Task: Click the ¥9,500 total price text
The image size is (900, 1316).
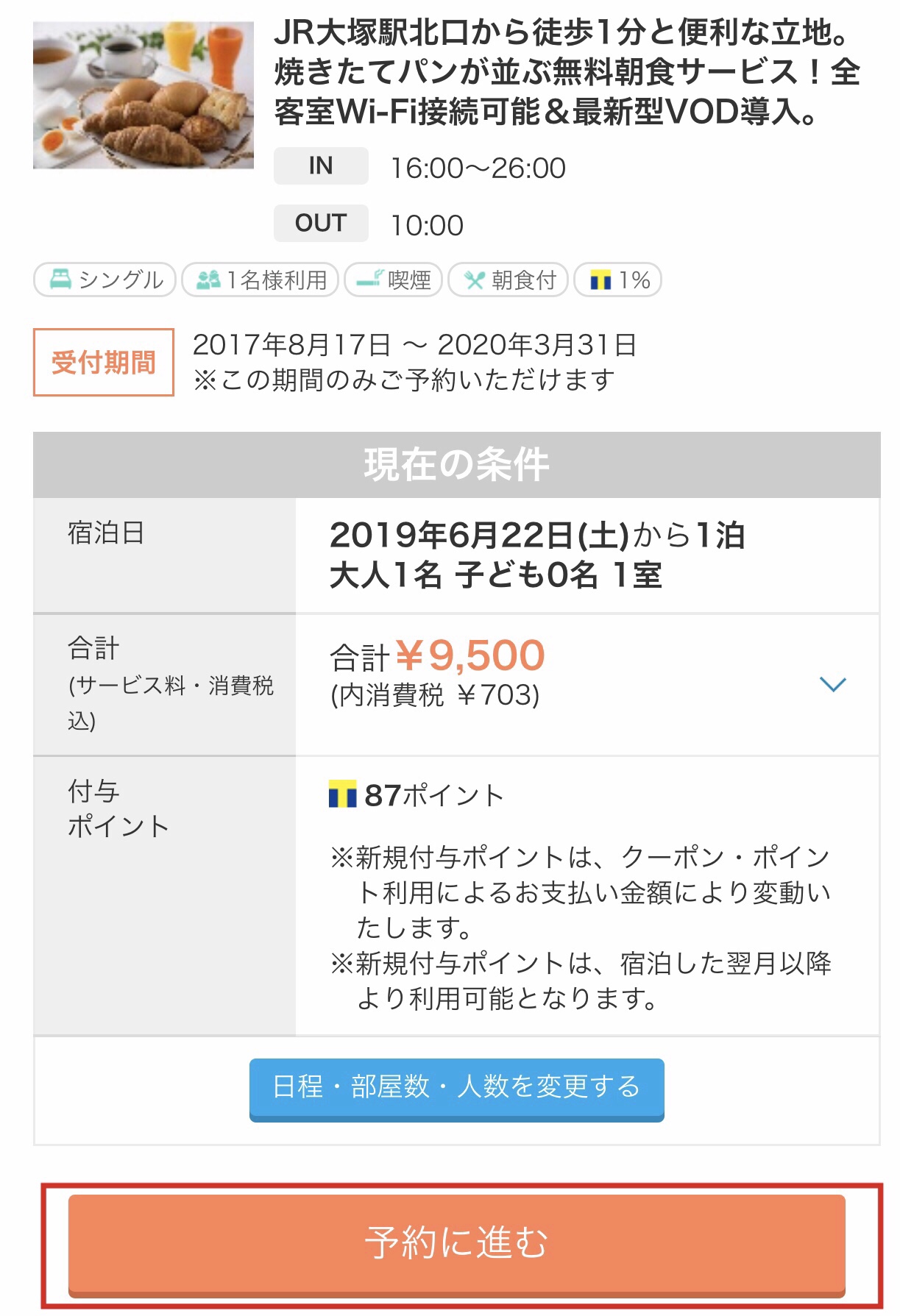Action: (x=470, y=655)
